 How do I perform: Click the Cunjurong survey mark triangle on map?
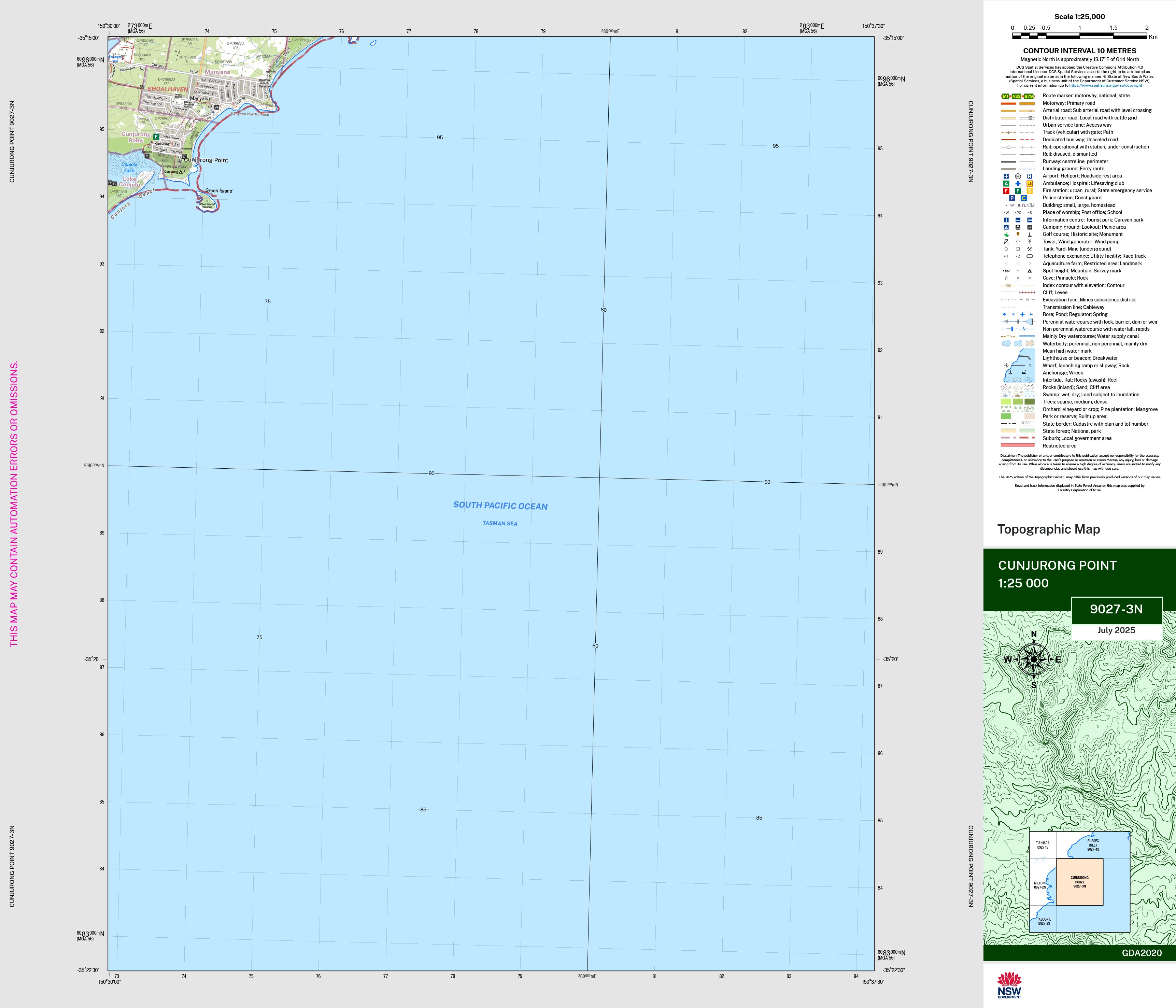[181, 172]
